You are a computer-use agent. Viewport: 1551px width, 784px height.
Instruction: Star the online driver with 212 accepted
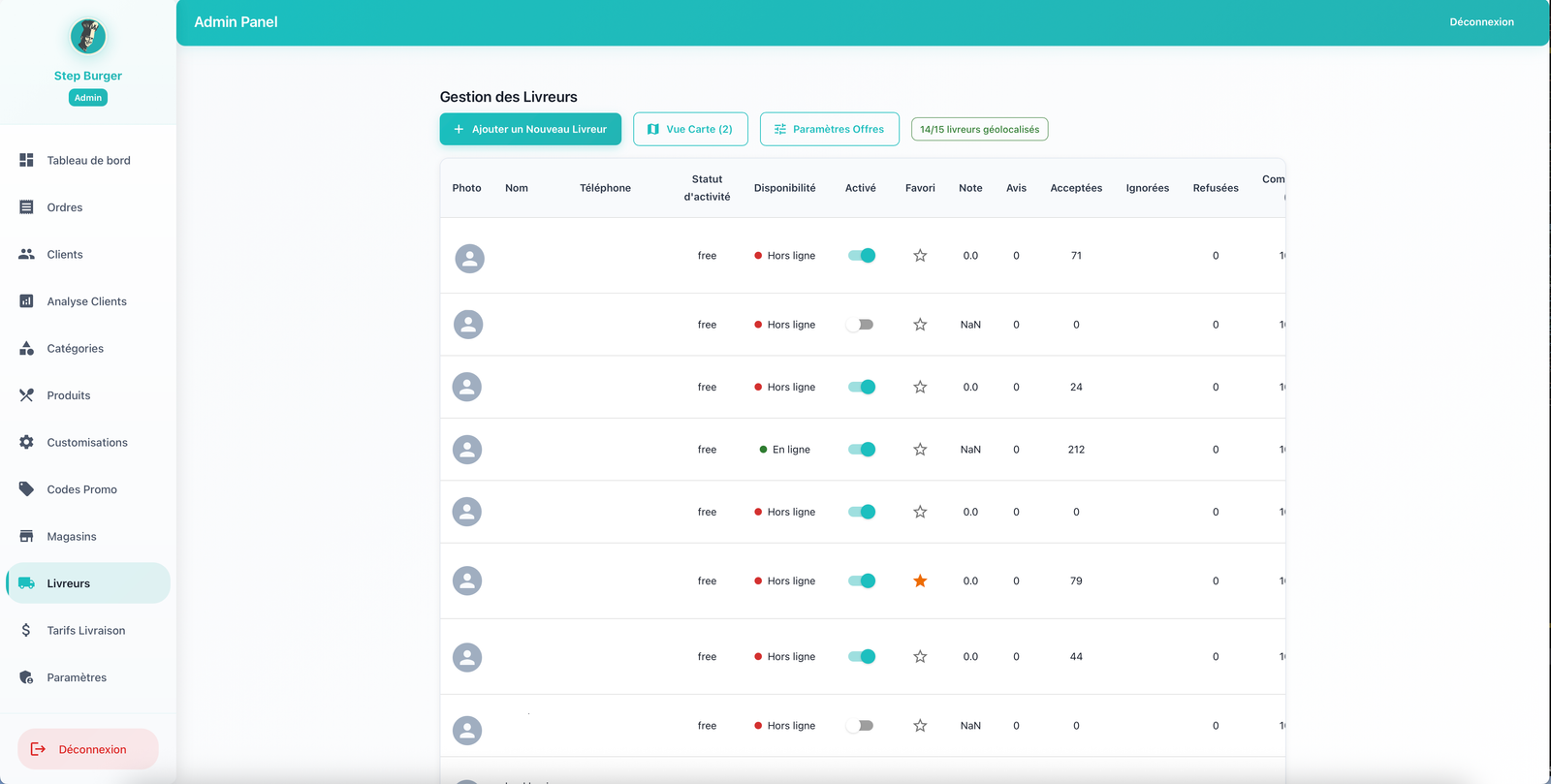pos(920,450)
